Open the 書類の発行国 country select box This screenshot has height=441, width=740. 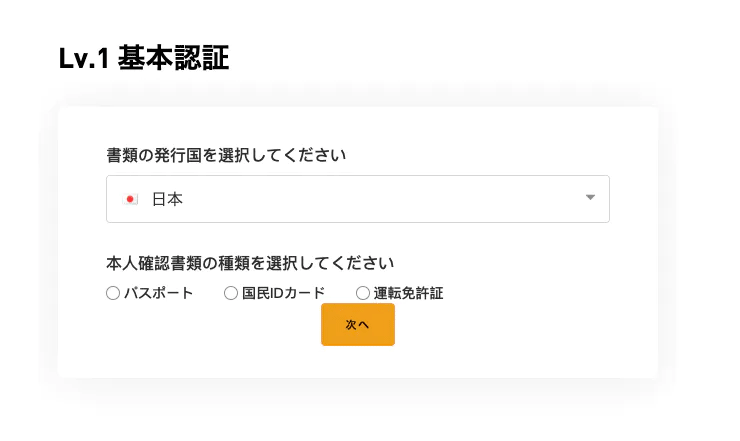click(358, 199)
